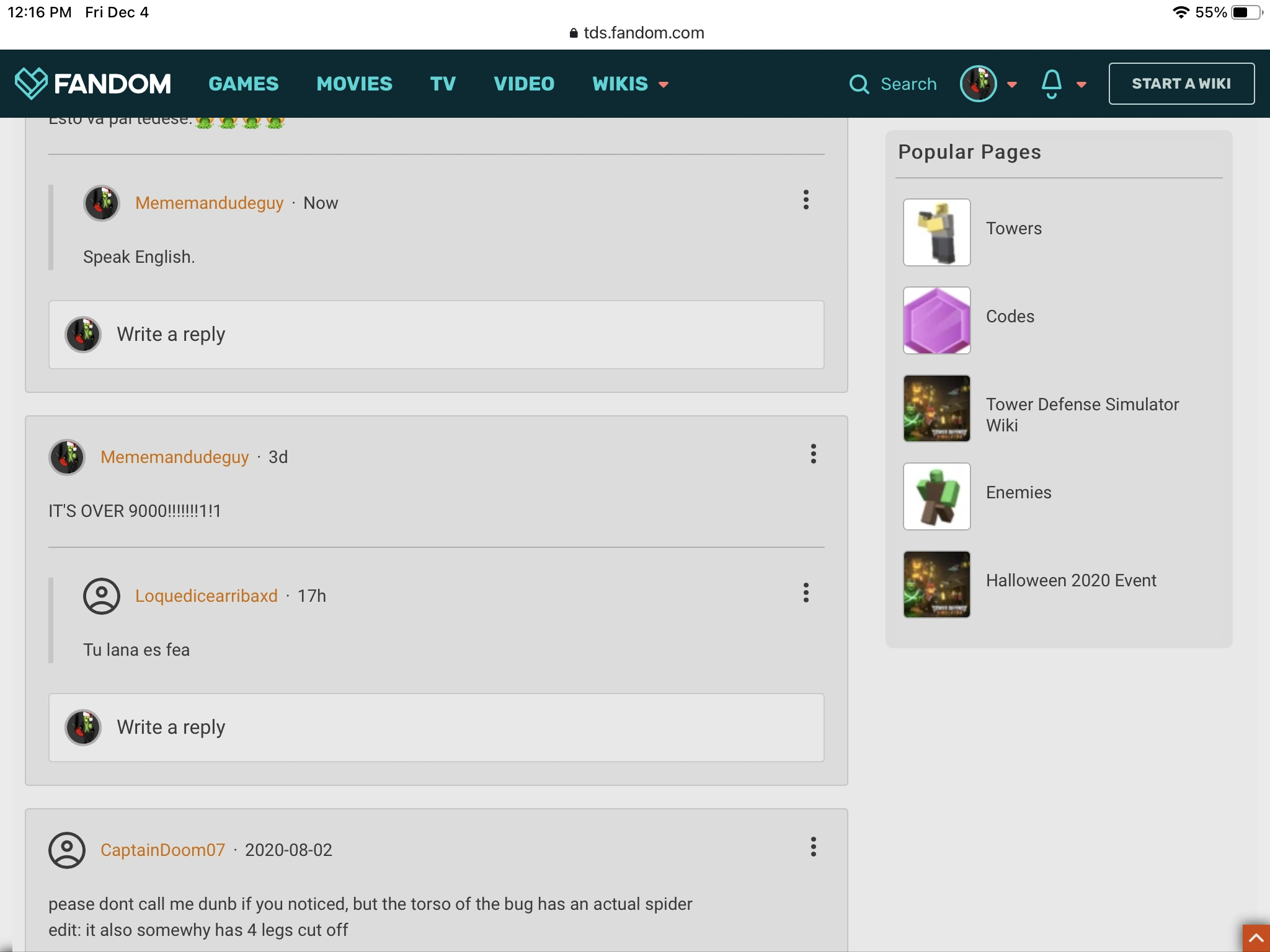The image size is (1270, 952).
Task: Click the Fandom heart logo
Action: (31, 83)
